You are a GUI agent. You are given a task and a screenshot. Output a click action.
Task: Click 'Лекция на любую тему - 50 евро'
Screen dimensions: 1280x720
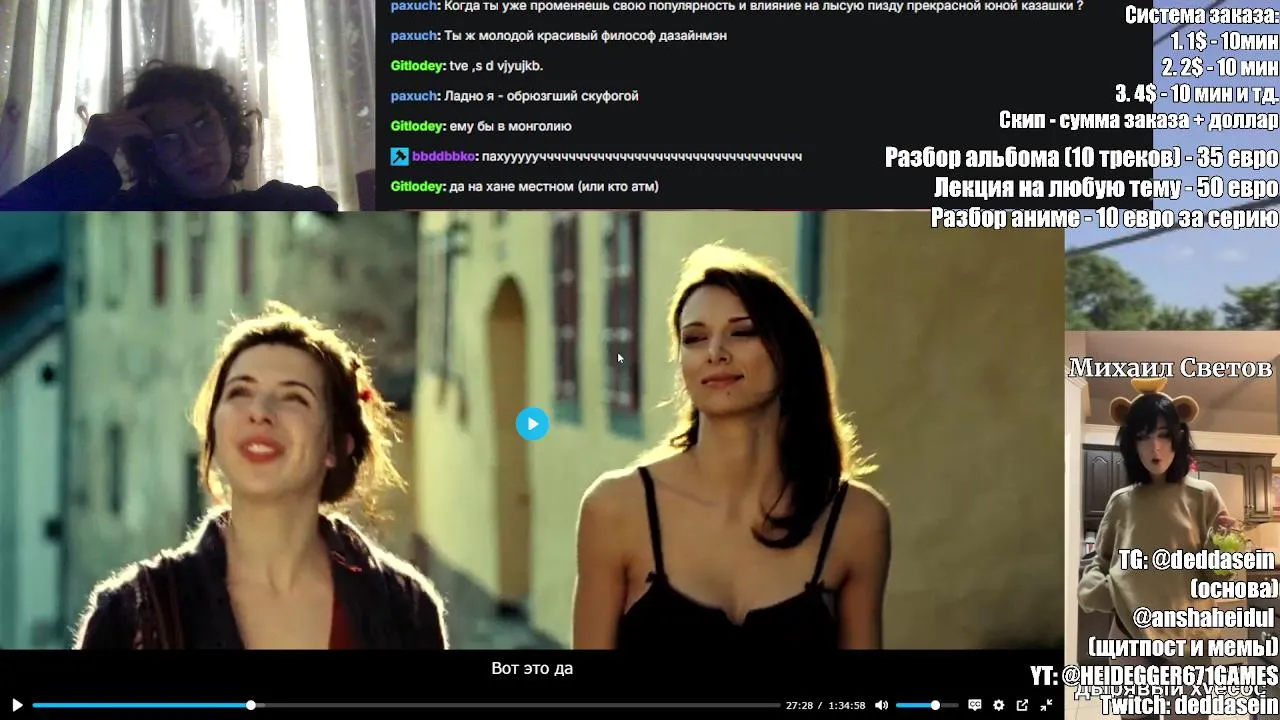coord(1106,188)
